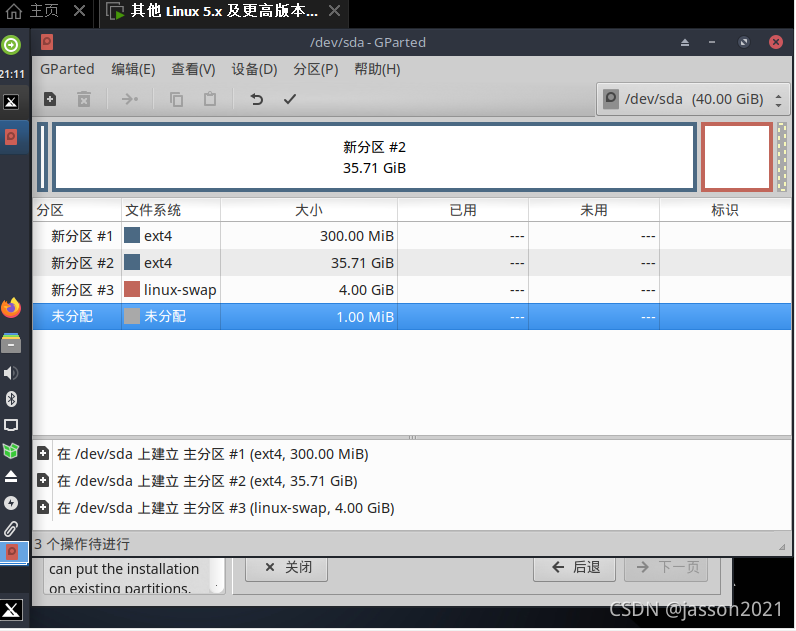796x631 pixels.
Task: Click the 已用 column header
Action: tap(463, 210)
